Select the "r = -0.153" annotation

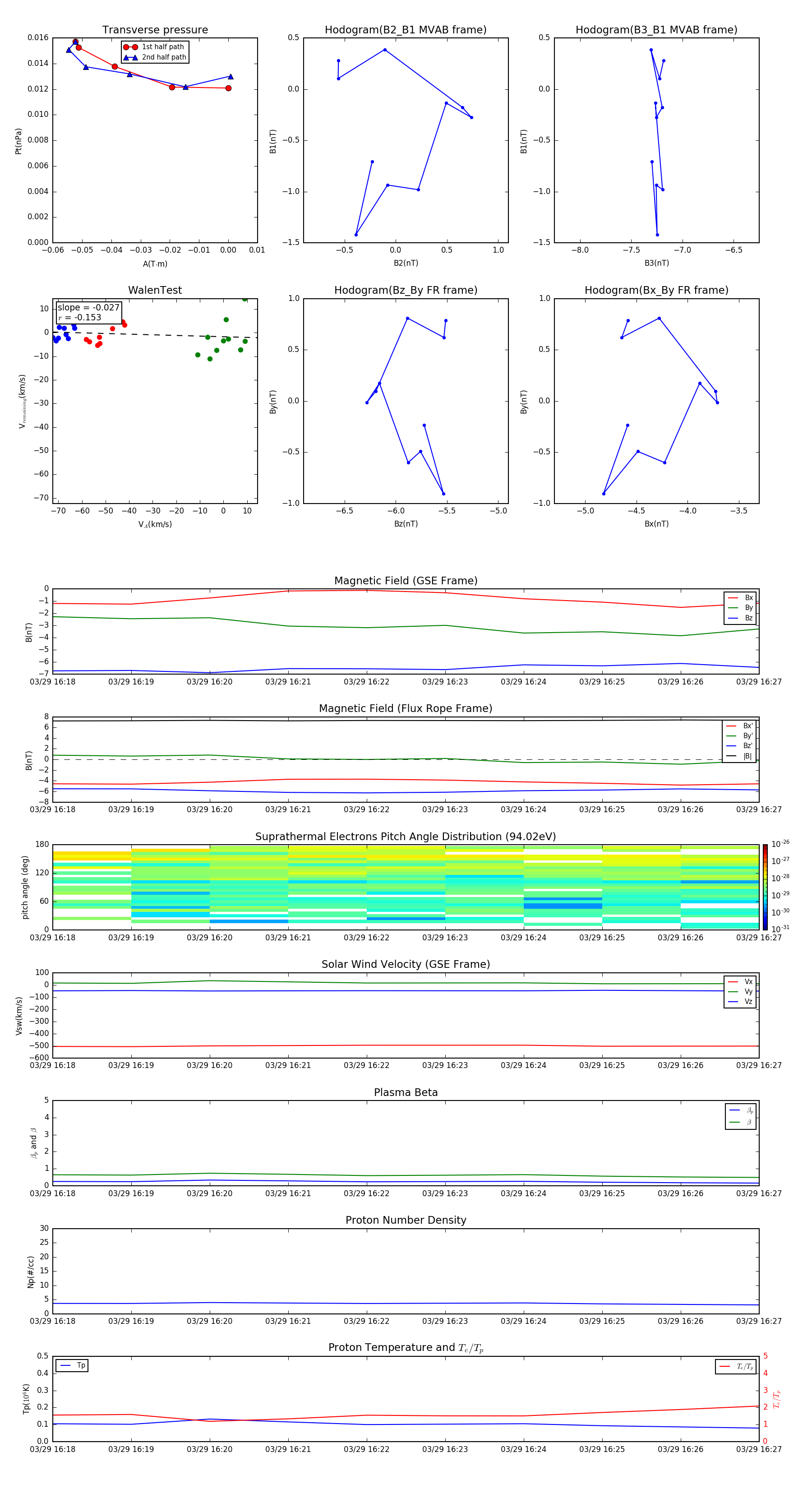click(x=80, y=317)
